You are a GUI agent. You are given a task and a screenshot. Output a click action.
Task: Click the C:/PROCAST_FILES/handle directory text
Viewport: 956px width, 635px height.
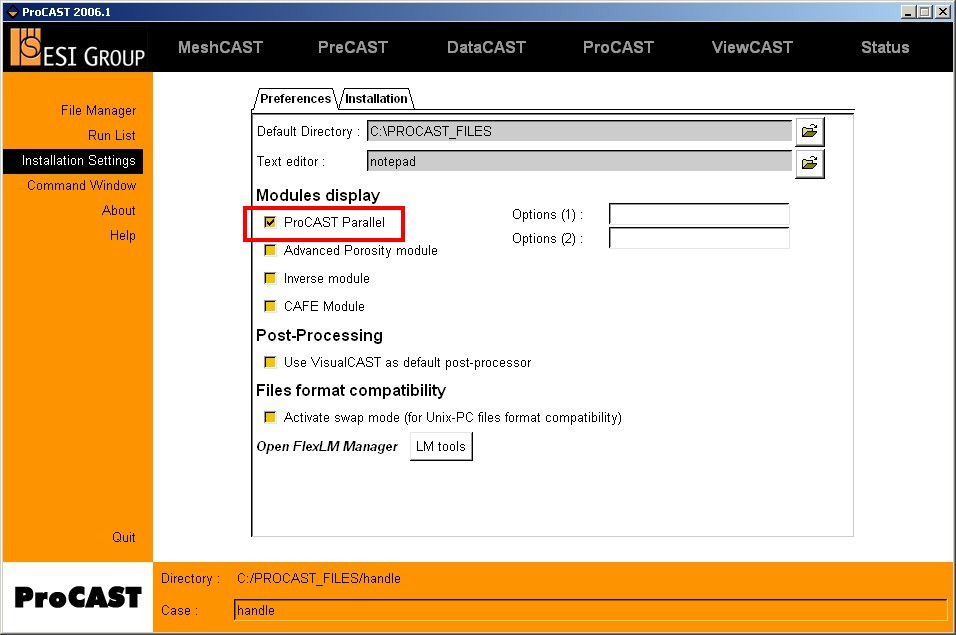click(319, 578)
